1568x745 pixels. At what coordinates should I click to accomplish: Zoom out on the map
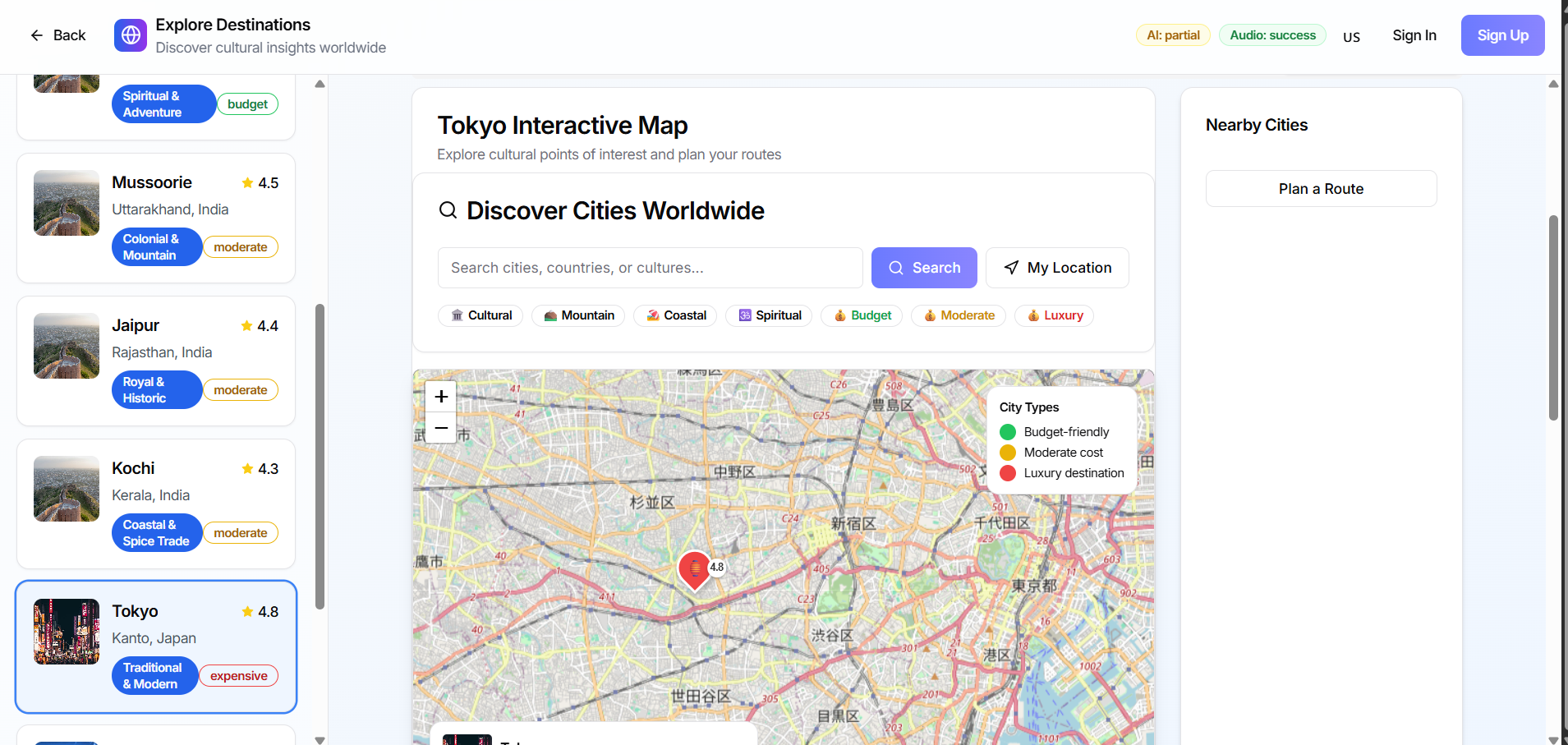(x=441, y=428)
